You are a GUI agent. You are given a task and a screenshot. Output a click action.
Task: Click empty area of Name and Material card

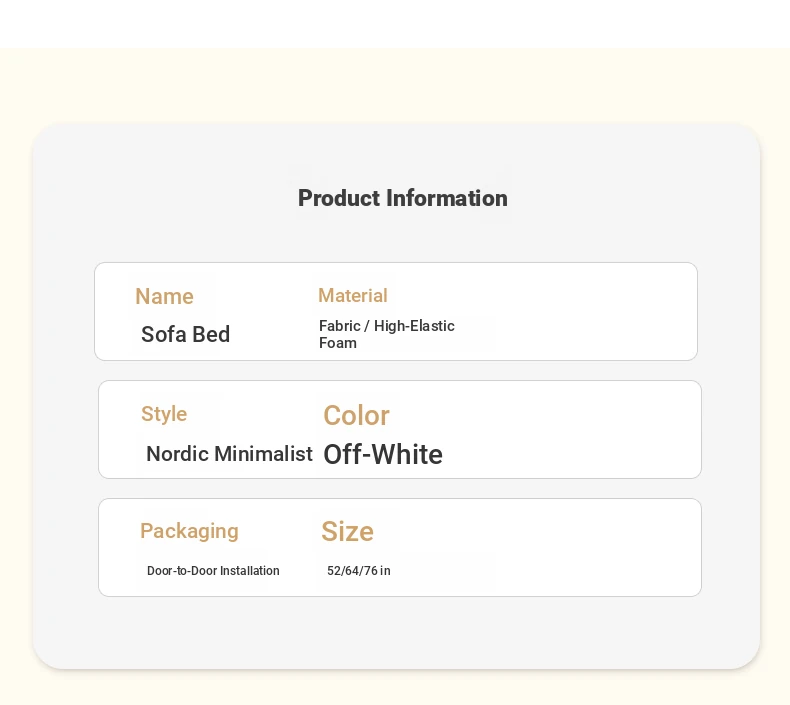tap(579, 311)
